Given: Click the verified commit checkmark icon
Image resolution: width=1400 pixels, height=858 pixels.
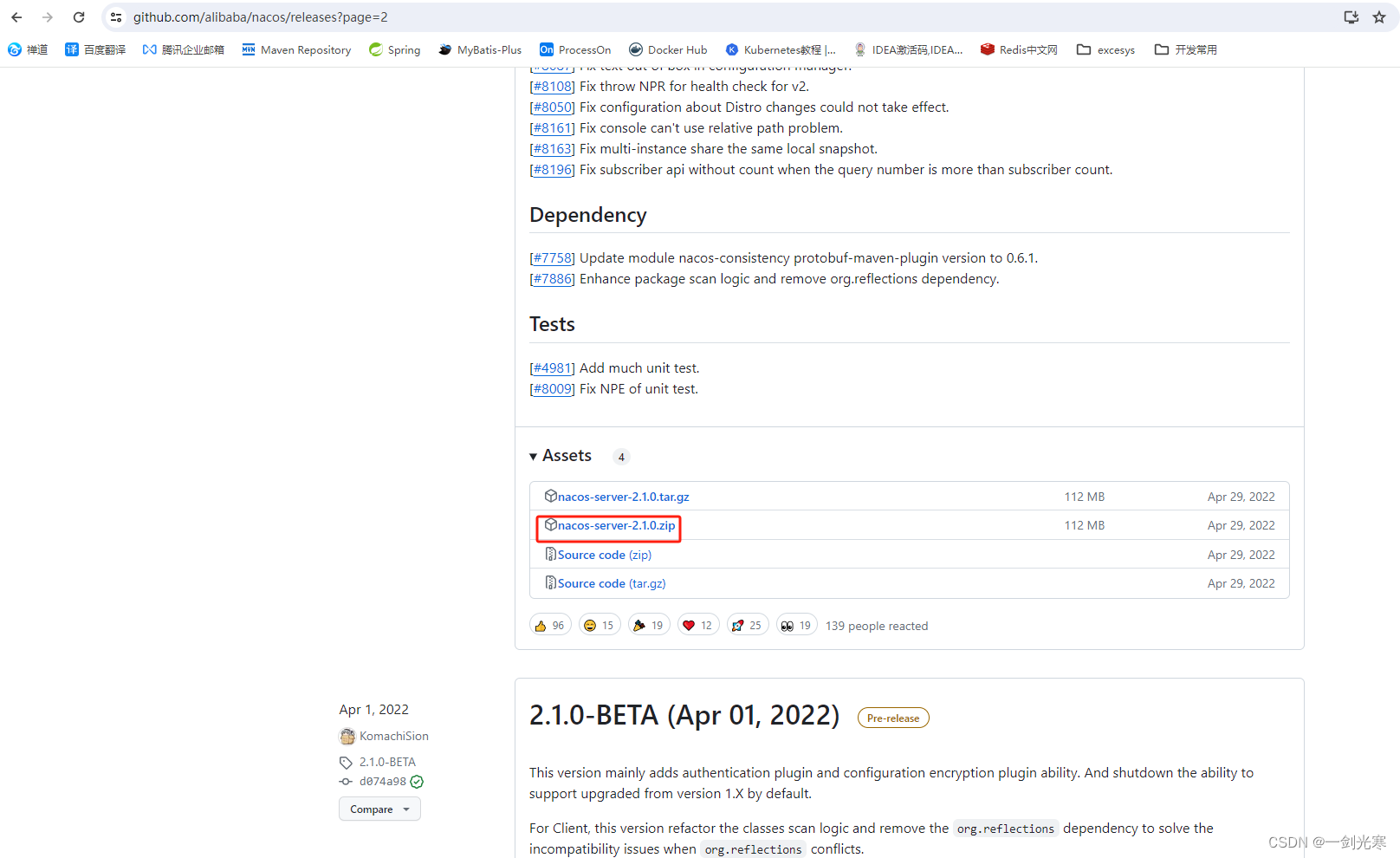Looking at the screenshot, I should (x=417, y=782).
